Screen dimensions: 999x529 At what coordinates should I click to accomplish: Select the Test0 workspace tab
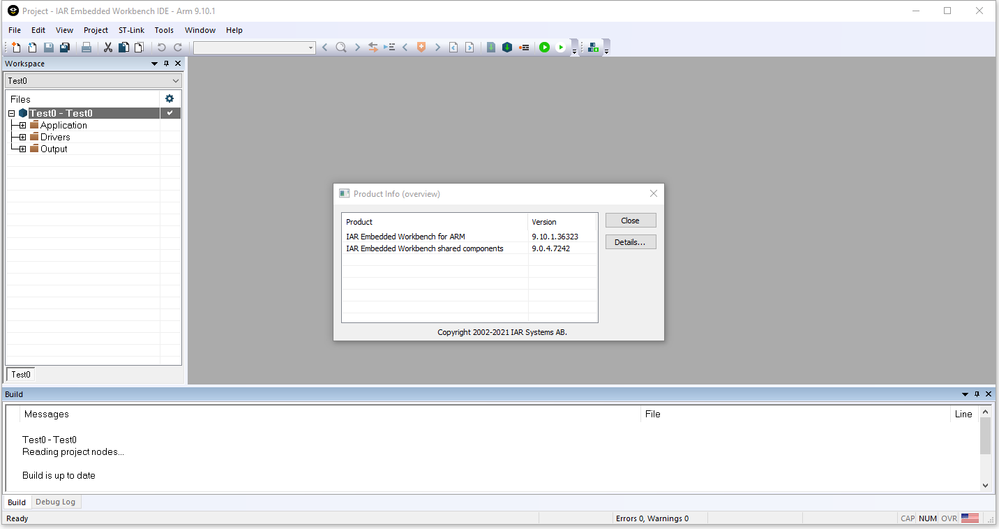[20, 375]
